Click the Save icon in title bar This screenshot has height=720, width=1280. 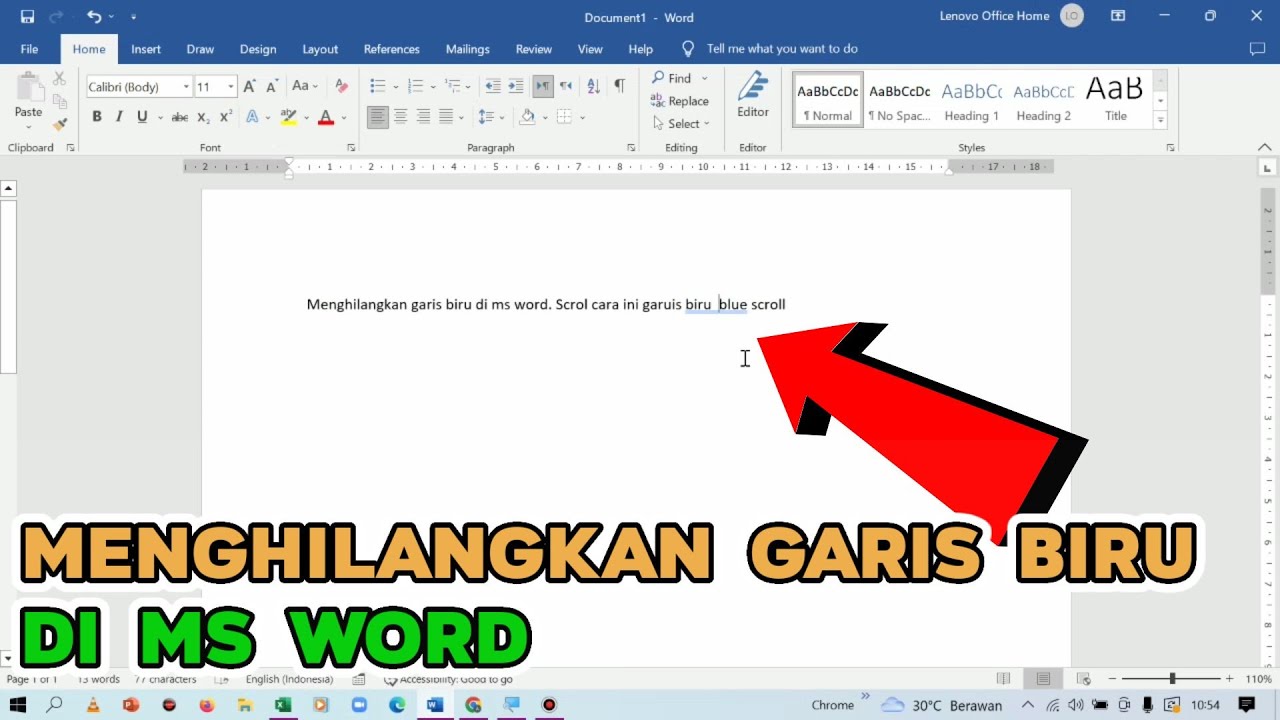pyautogui.click(x=27, y=16)
